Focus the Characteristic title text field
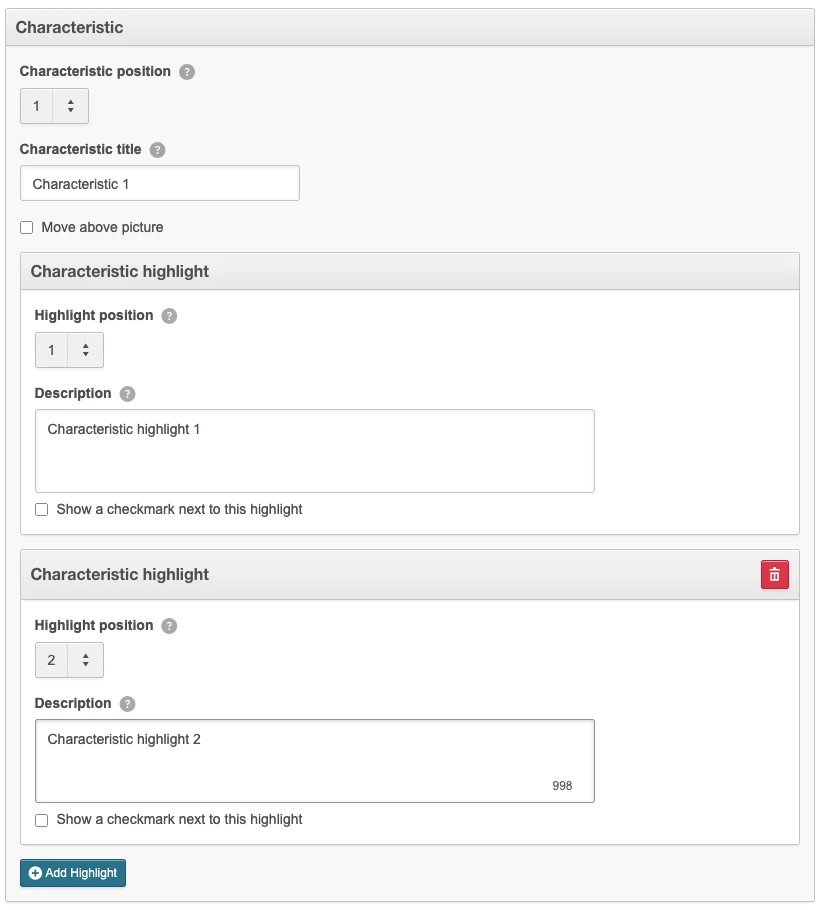This screenshot has width=819, height=910. click(160, 184)
